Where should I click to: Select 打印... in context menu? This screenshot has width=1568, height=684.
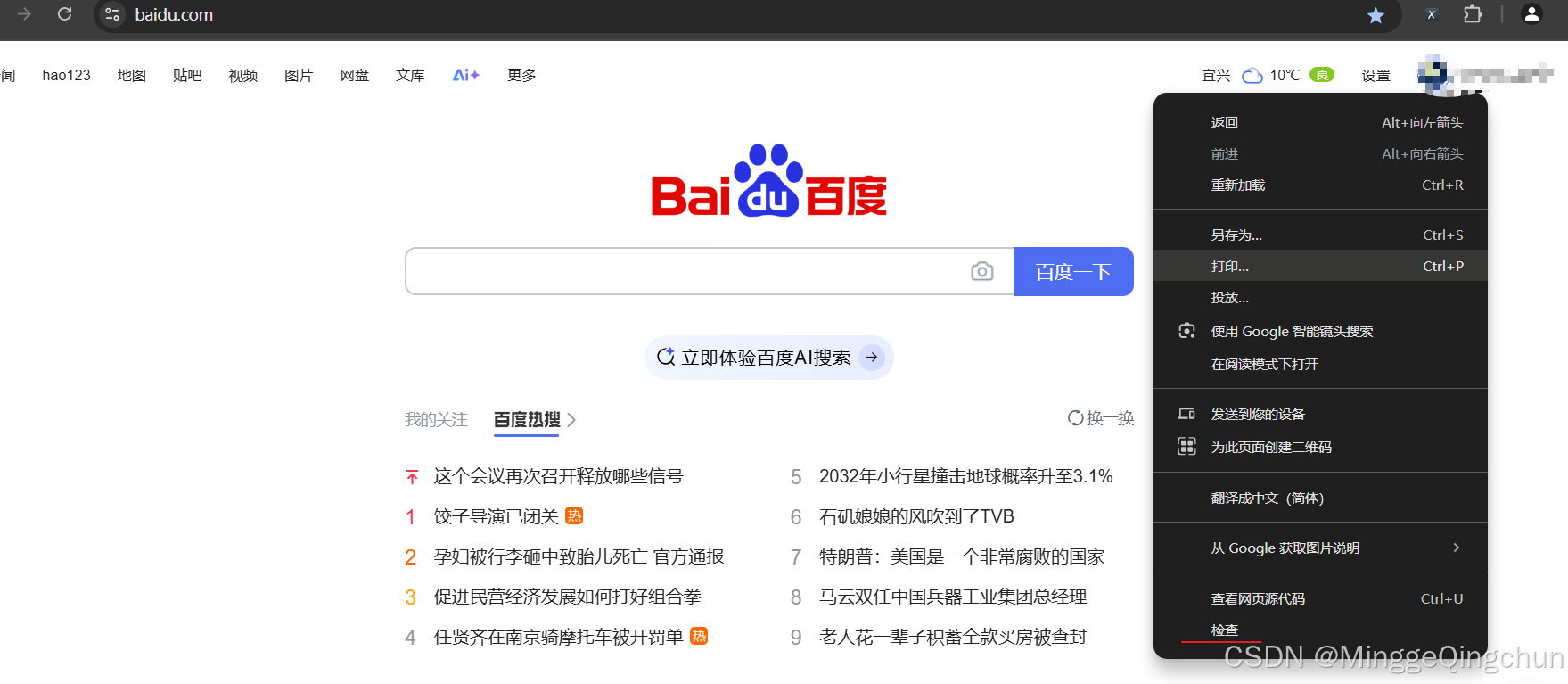coord(1320,266)
